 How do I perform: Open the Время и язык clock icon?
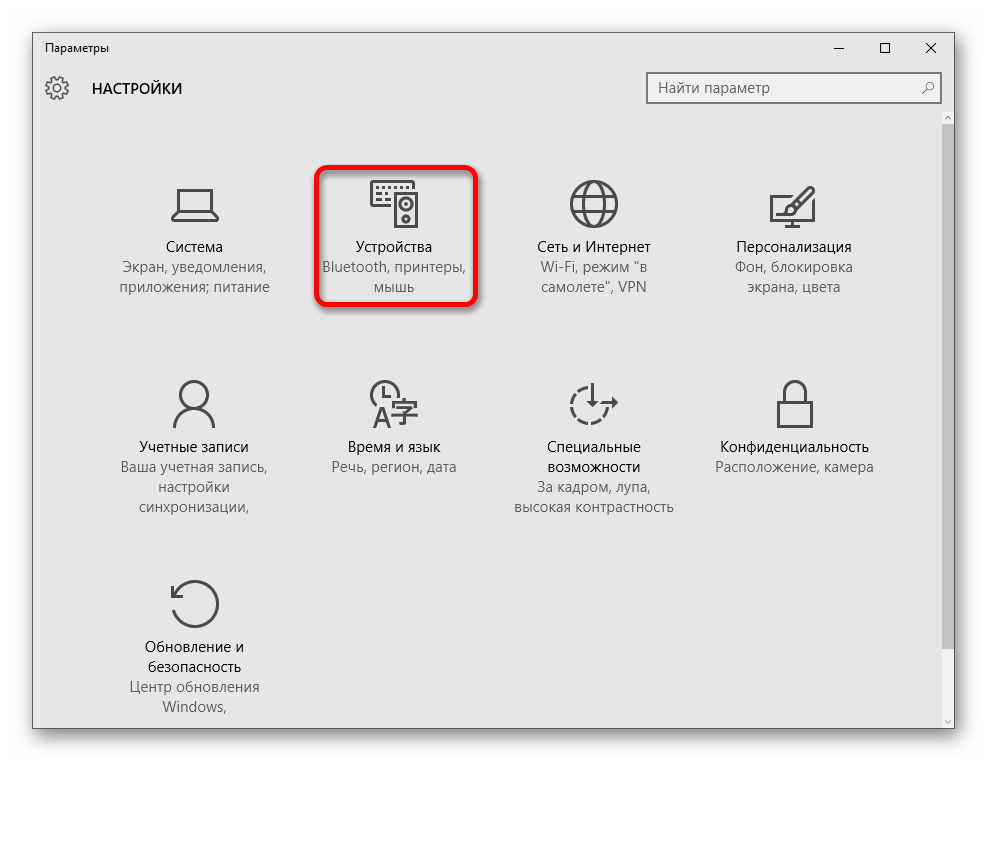coord(393,404)
